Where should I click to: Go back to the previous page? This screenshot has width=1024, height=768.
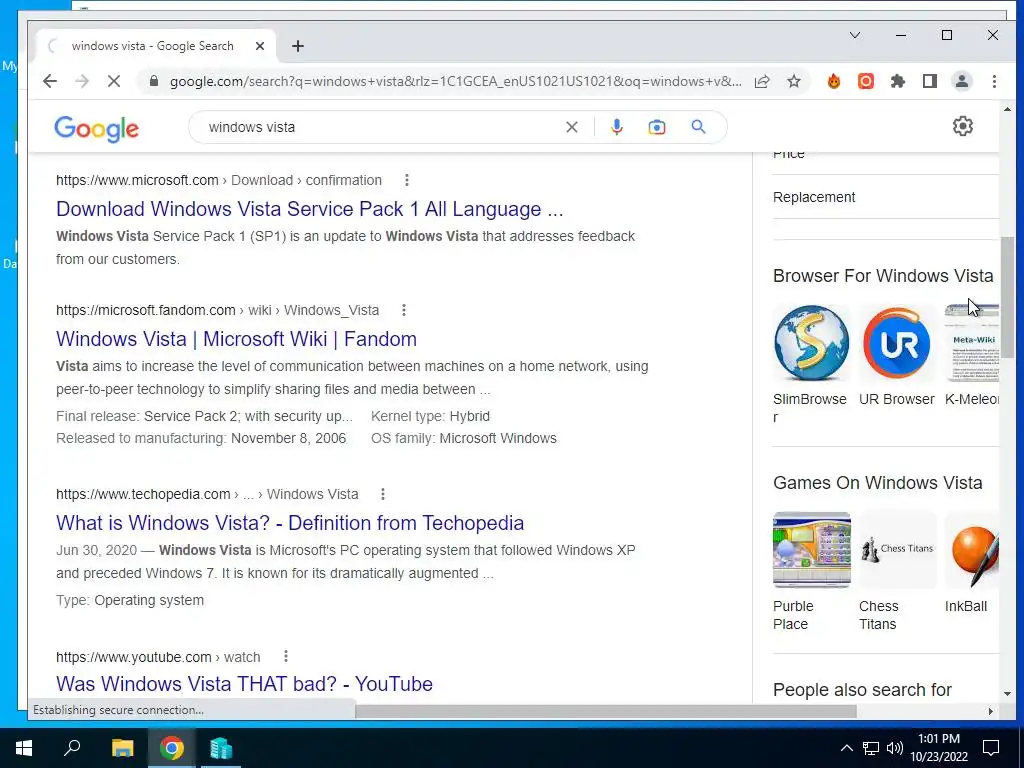(50, 81)
